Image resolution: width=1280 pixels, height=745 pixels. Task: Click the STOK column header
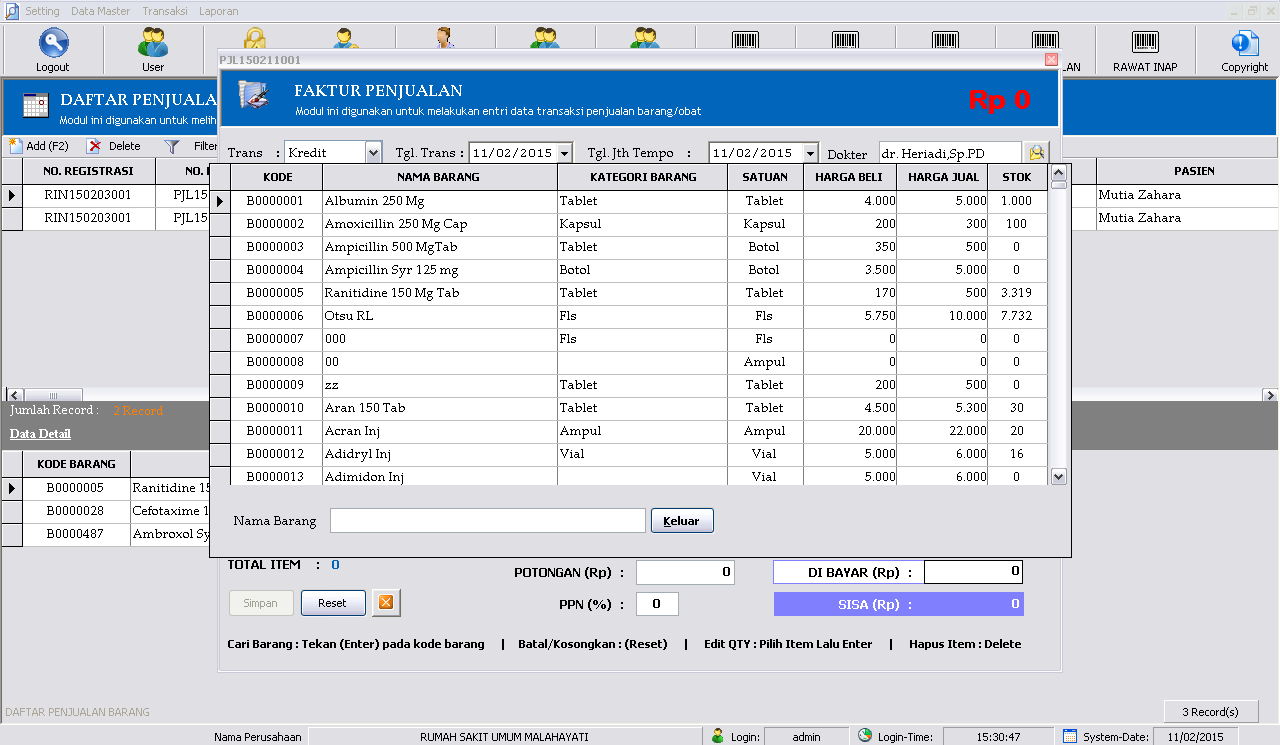click(x=1017, y=177)
